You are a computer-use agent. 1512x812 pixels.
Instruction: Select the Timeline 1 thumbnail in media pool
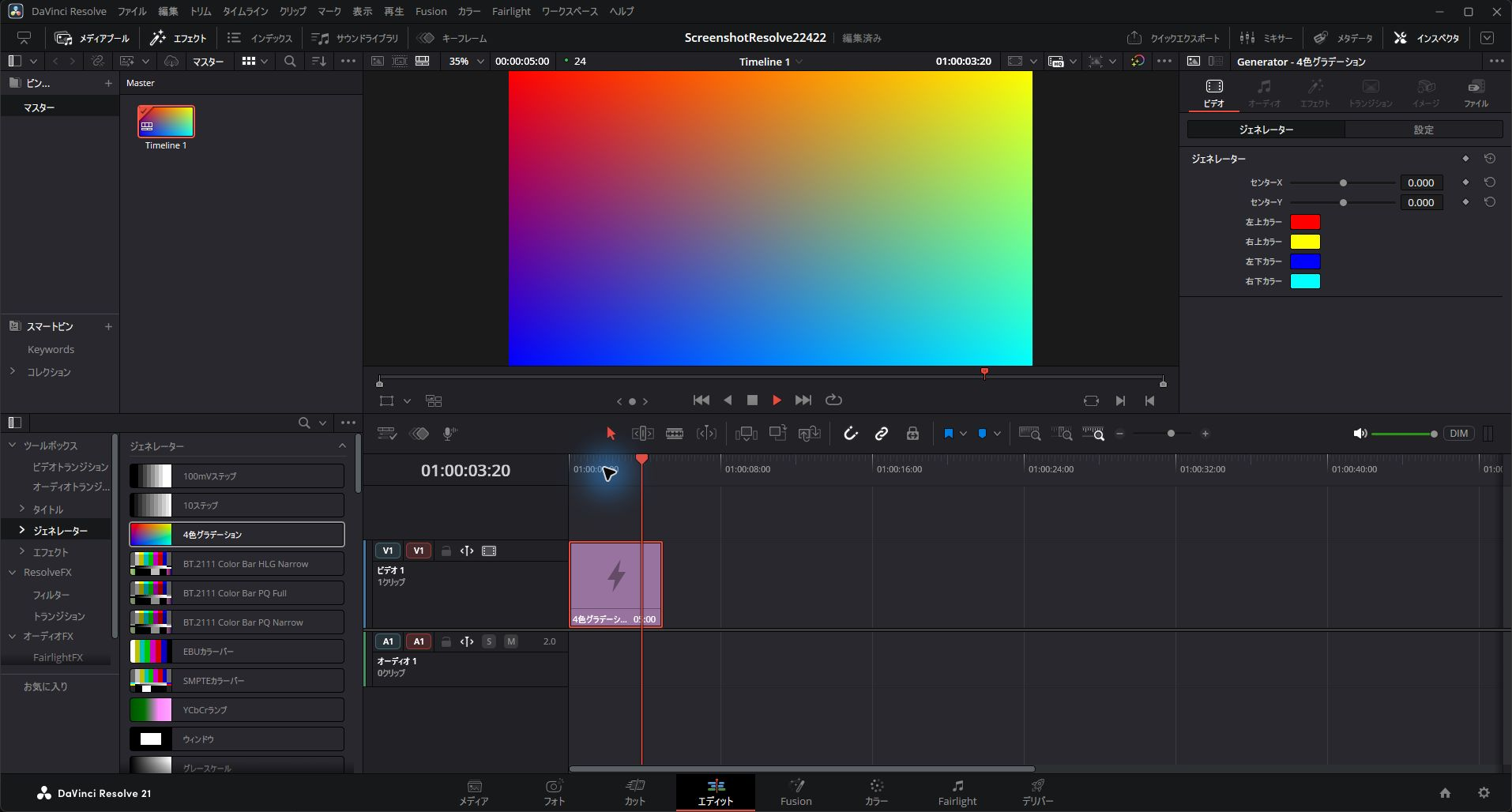(x=166, y=122)
